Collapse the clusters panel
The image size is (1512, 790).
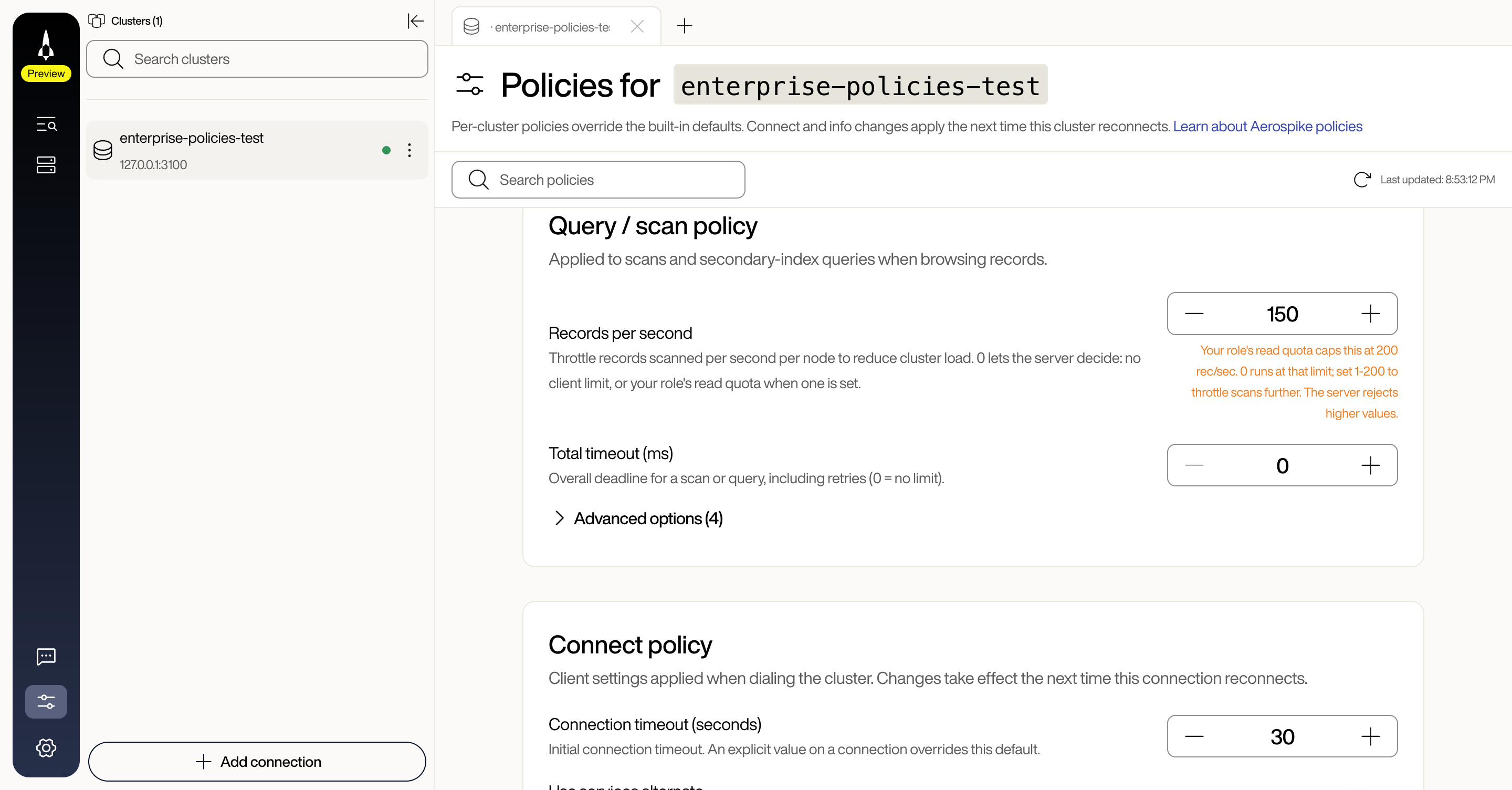pyautogui.click(x=416, y=21)
